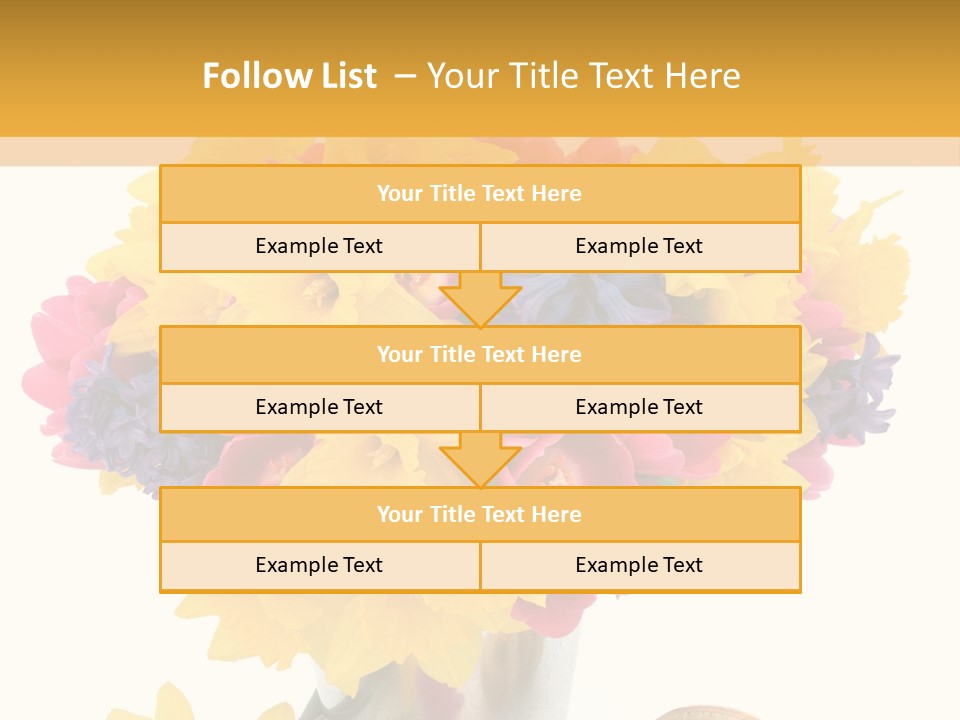Click top block's left Example Text cell
The height and width of the screenshot is (720, 960).
[x=319, y=246]
